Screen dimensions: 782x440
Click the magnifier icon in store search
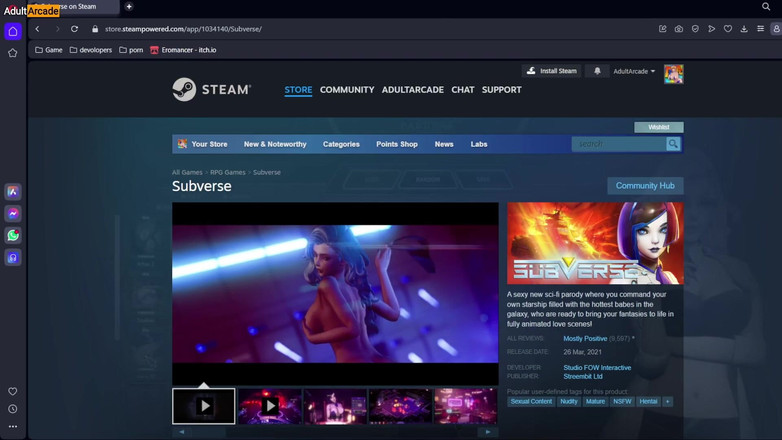pyautogui.click(x=673, y=144)
